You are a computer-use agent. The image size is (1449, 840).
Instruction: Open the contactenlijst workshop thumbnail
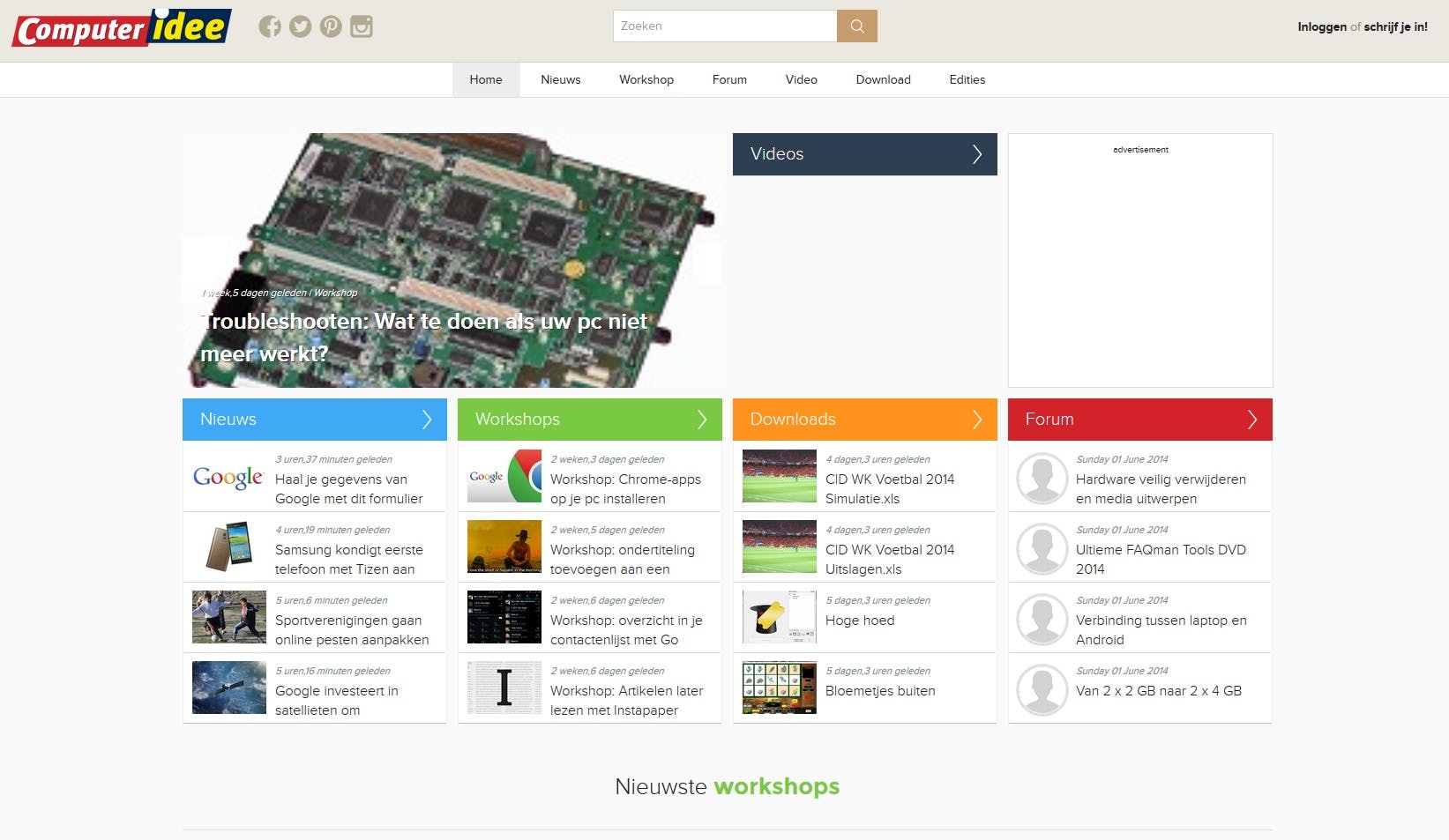click(504, 618)
